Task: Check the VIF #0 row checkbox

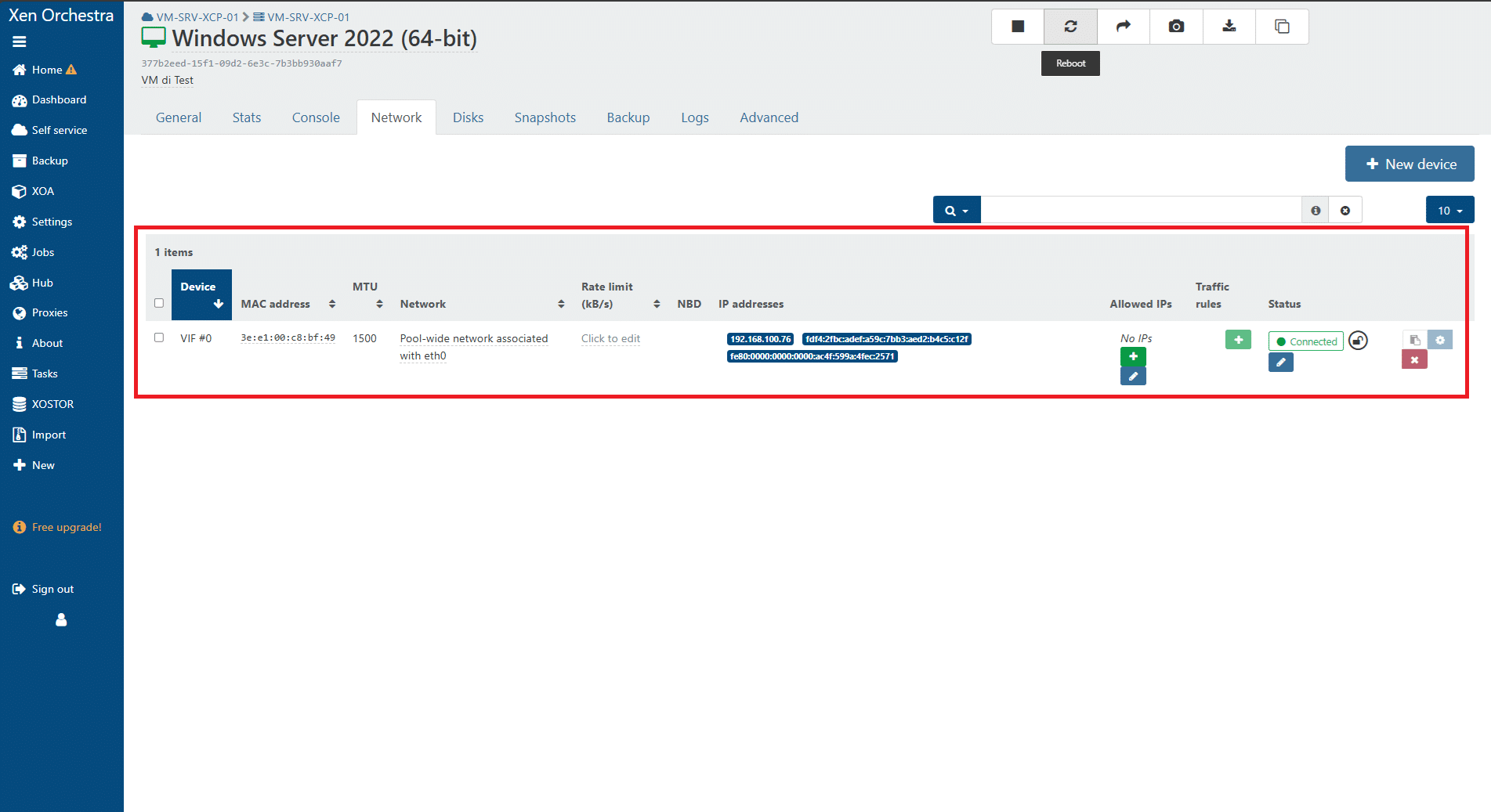Action: click(x=159, y=337)
